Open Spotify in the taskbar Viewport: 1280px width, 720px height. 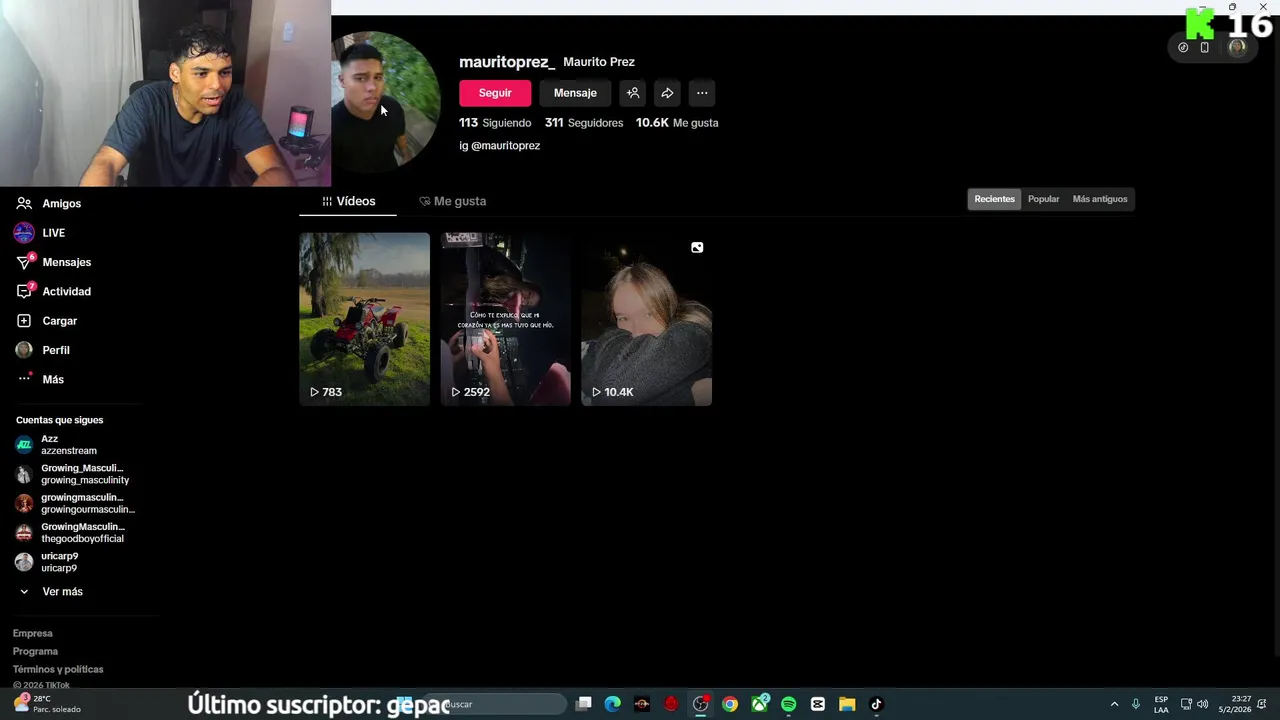coord(788,704)
